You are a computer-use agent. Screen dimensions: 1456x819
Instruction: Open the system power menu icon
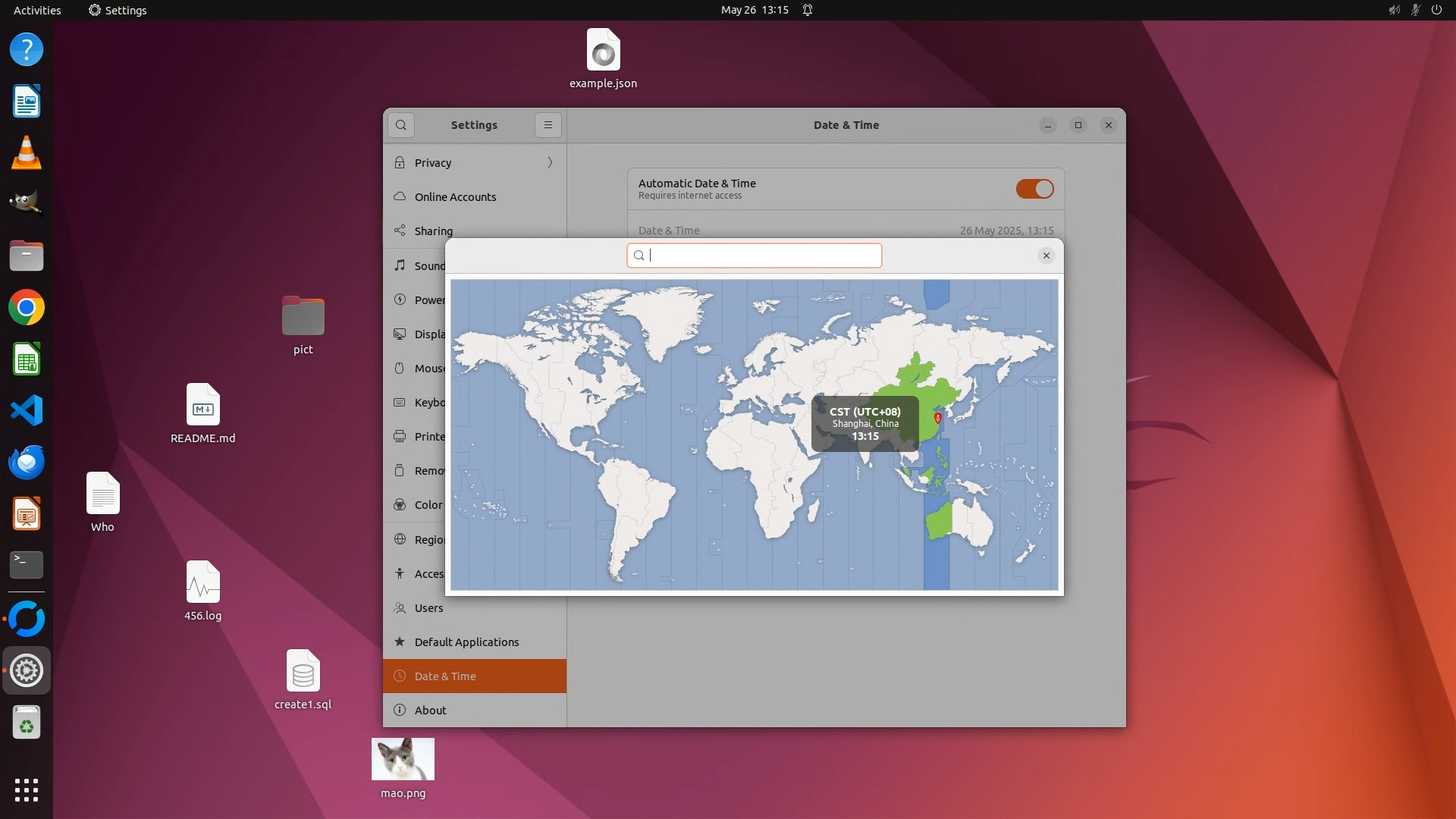1436,10
